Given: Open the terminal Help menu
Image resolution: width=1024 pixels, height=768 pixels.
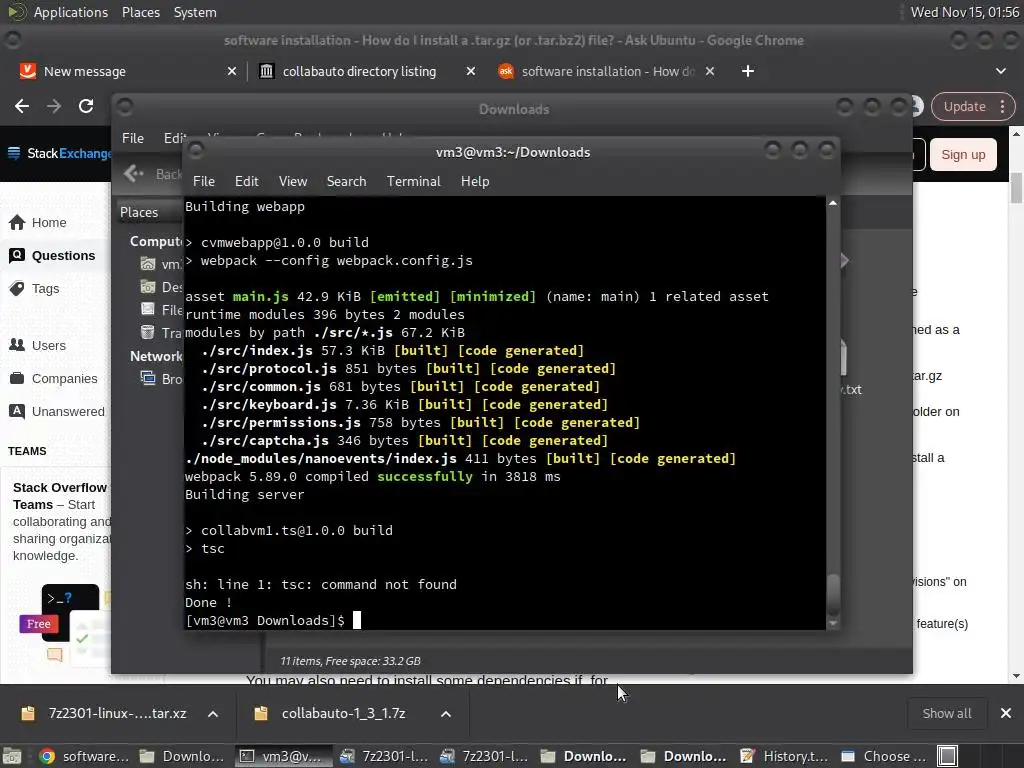Looking at the screenshot, I should click(x=475, y=182).
